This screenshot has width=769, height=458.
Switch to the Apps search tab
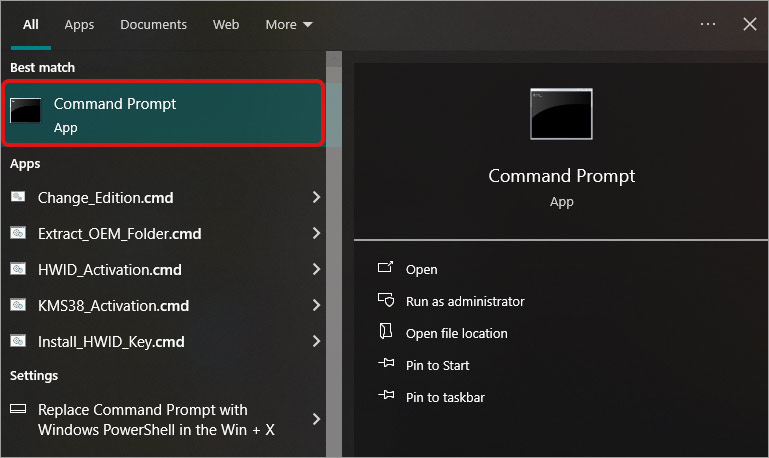click(x=79, y=24)
